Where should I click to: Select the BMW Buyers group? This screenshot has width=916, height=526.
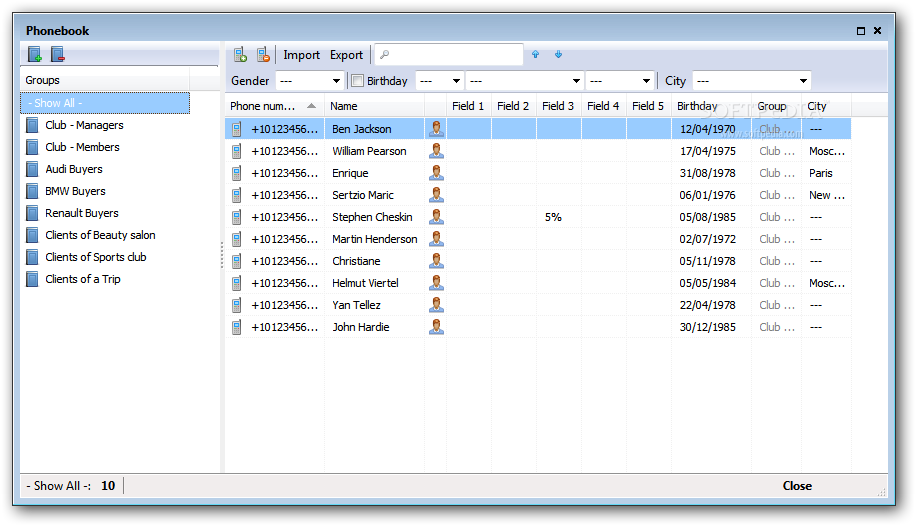tap(75, 191)
